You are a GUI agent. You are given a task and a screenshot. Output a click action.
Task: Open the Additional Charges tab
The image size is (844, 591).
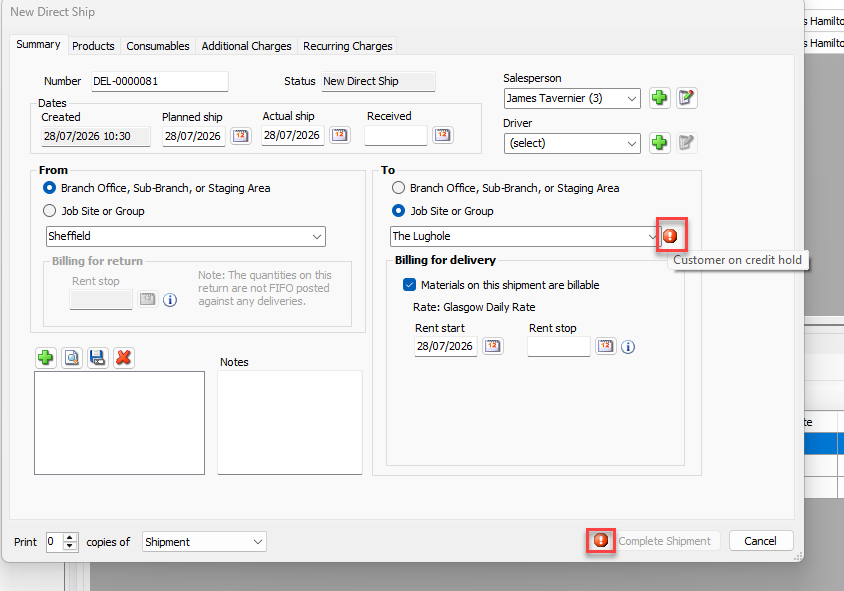[x=247, y=46]
